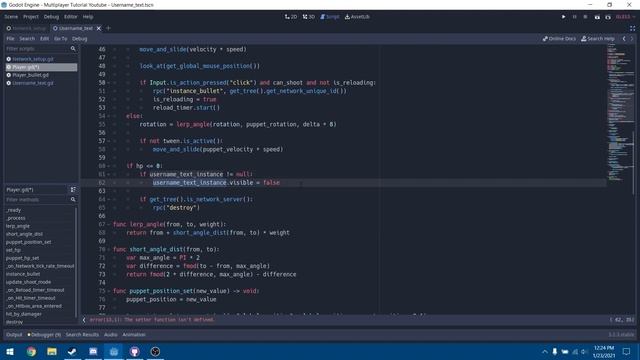
Task: Show the script list panel arrow
Action: (x=84, y=320)
